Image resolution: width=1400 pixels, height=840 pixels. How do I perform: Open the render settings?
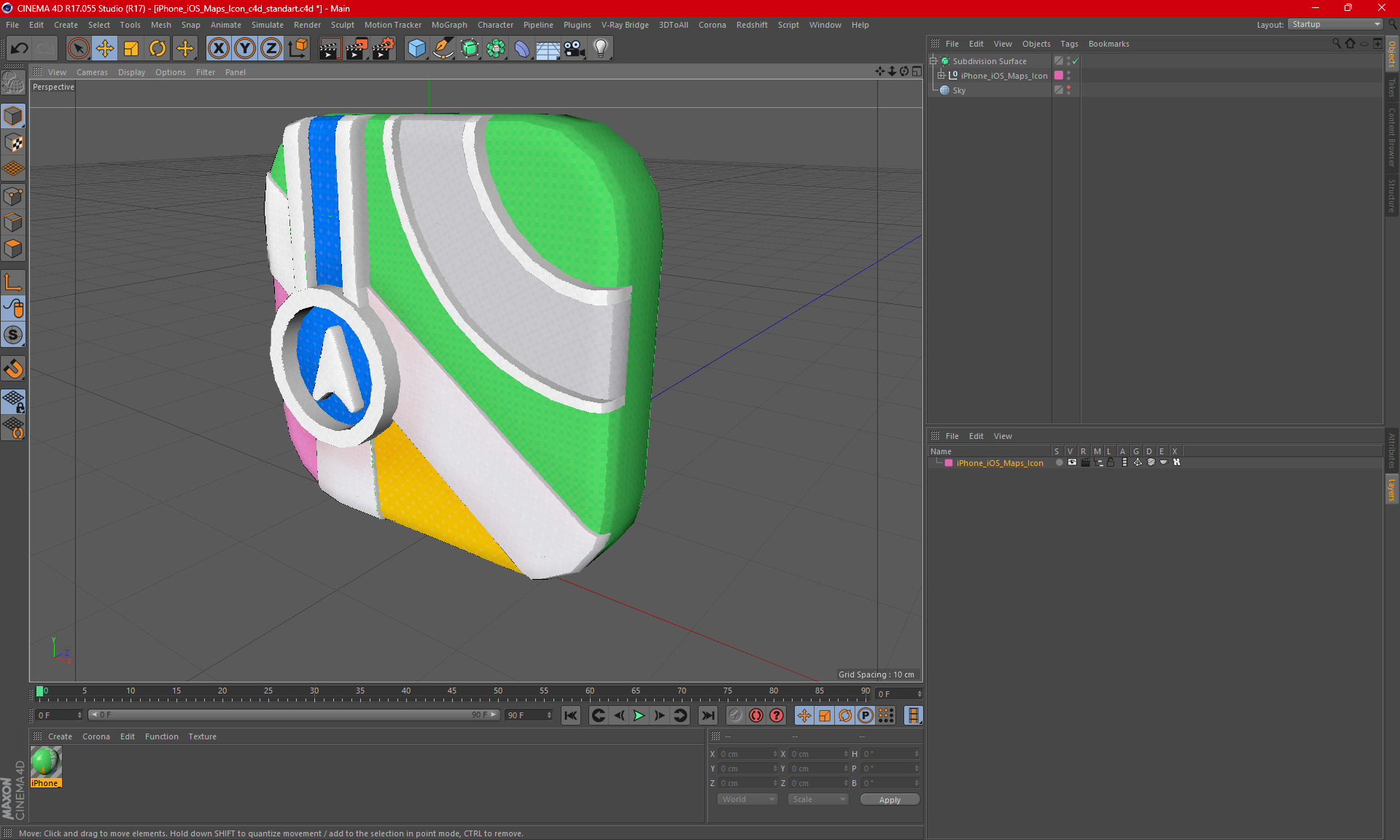click(384, 49)
